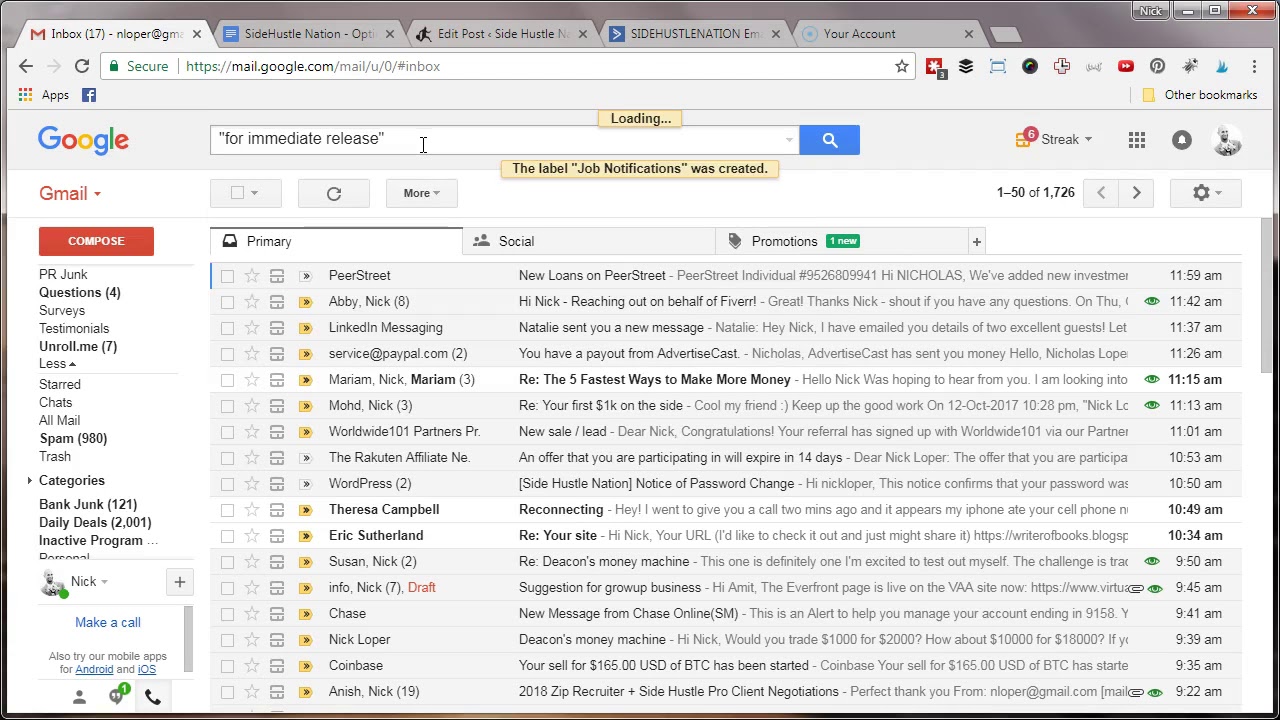Click the Chrome address bar URL
Screen dimensions: 1280x720
point(312,66)
